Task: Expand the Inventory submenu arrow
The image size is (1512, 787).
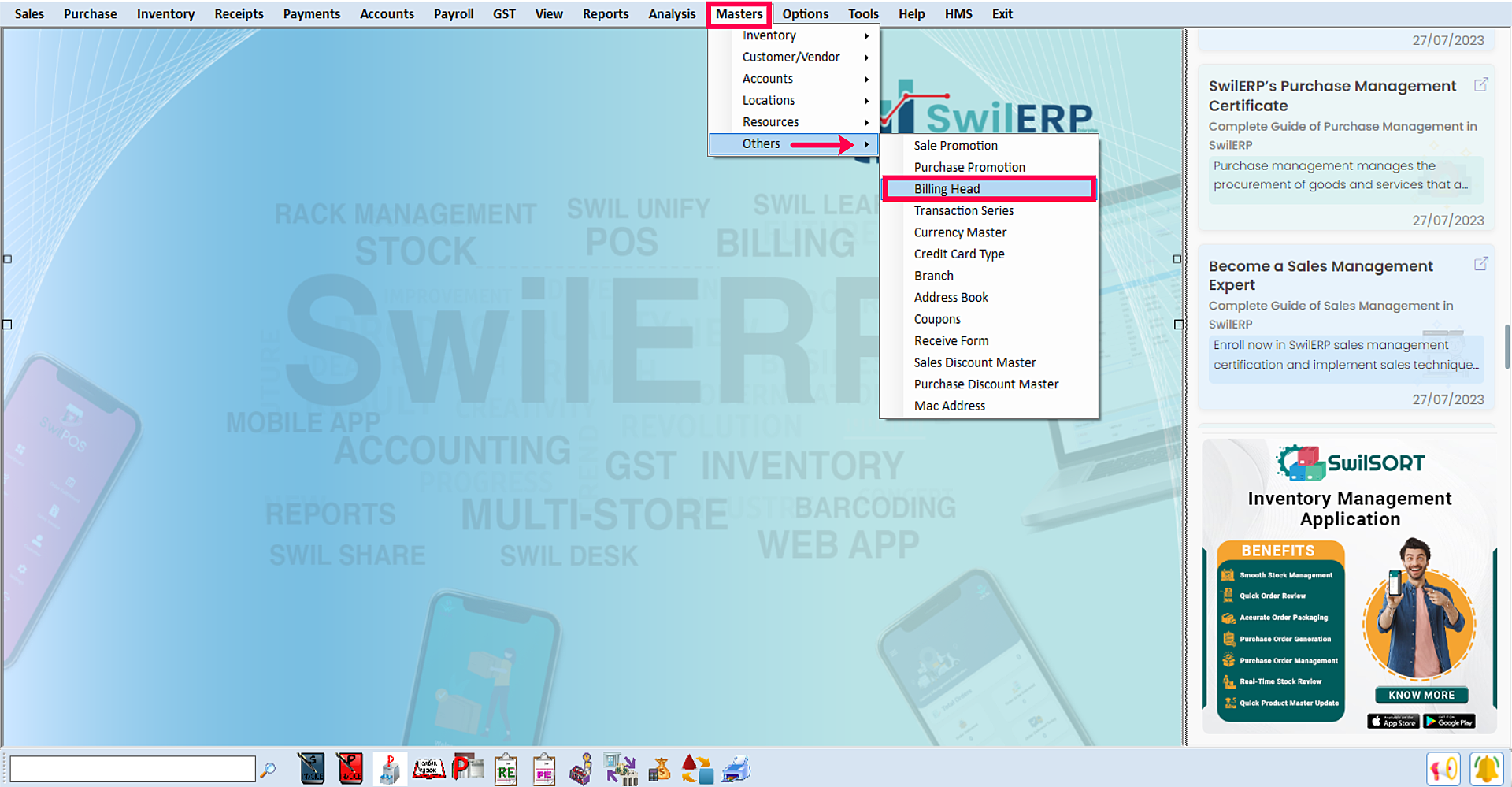Action: 866,36
